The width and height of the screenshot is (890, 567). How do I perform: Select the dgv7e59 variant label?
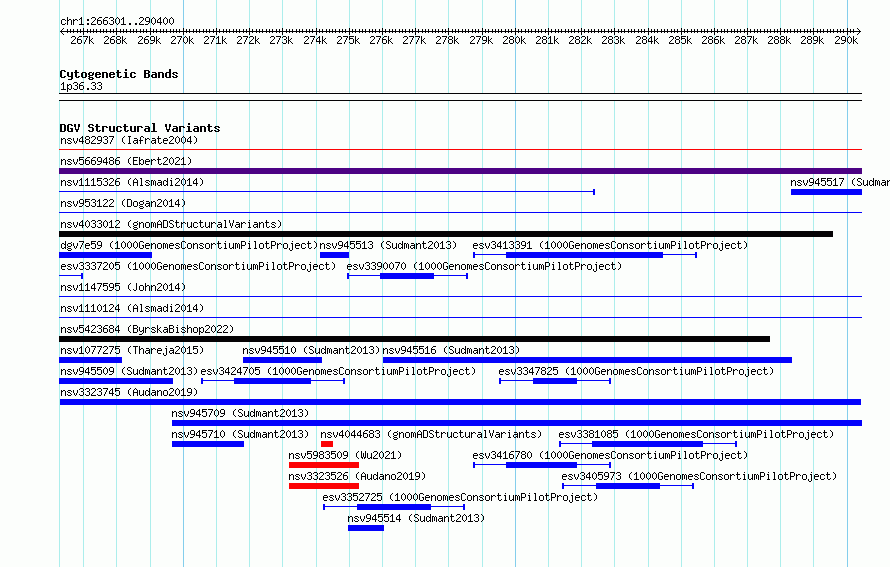189,245
